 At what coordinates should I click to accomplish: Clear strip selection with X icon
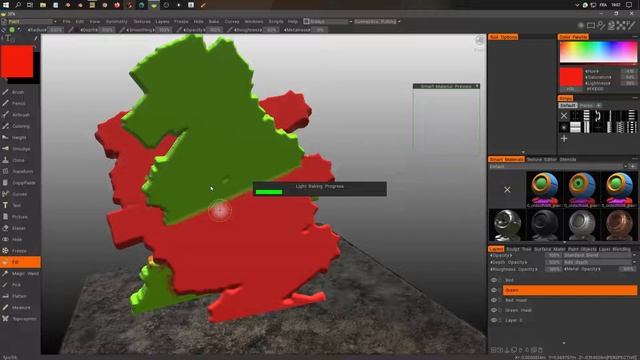pyautogui.click(x=564, y=116)
